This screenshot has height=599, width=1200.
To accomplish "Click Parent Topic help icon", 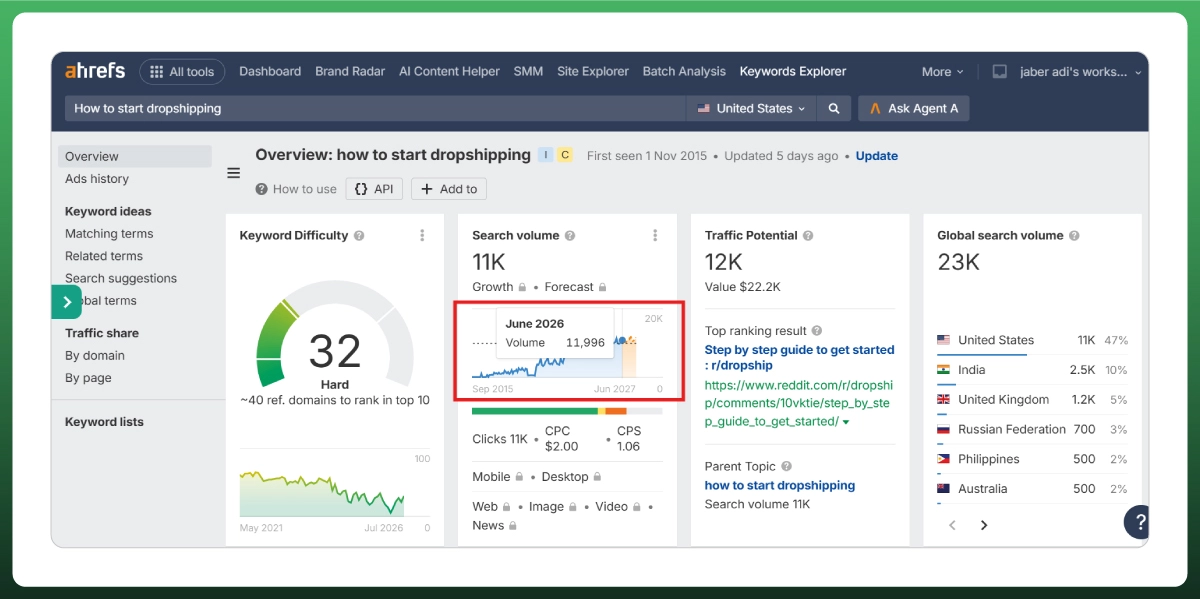I will point(786,467).
